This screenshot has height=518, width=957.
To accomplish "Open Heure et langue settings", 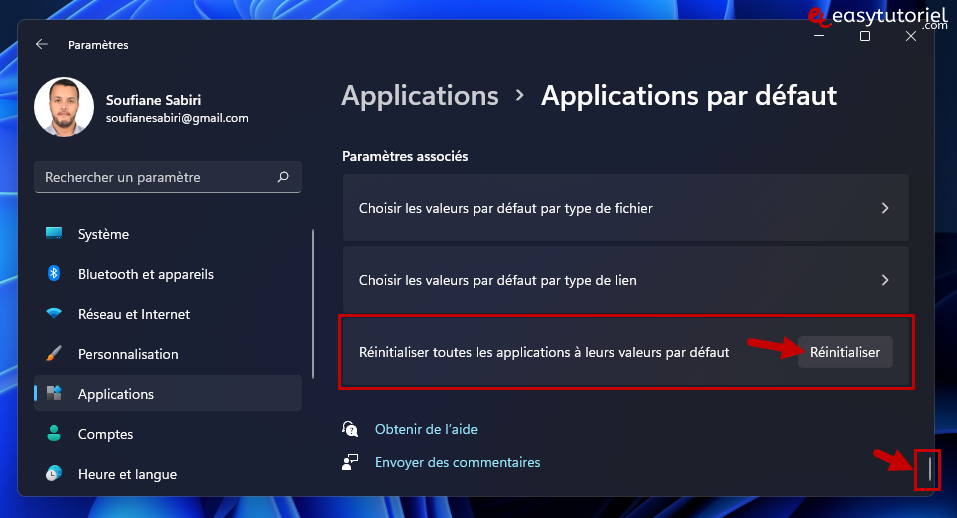I will tap(168, 474).
